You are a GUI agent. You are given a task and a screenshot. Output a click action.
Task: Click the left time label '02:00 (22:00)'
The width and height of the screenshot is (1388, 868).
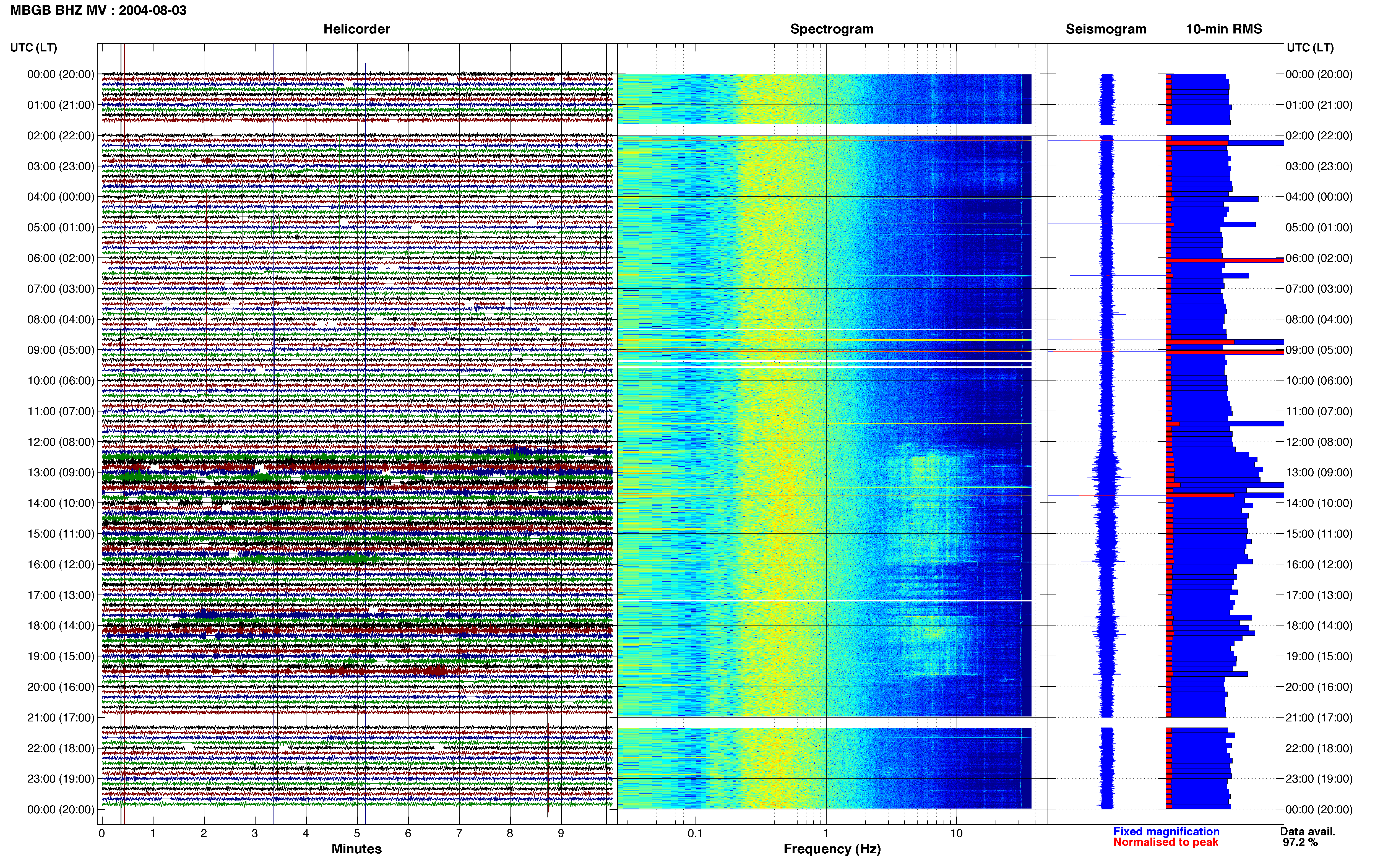(61, 135)
